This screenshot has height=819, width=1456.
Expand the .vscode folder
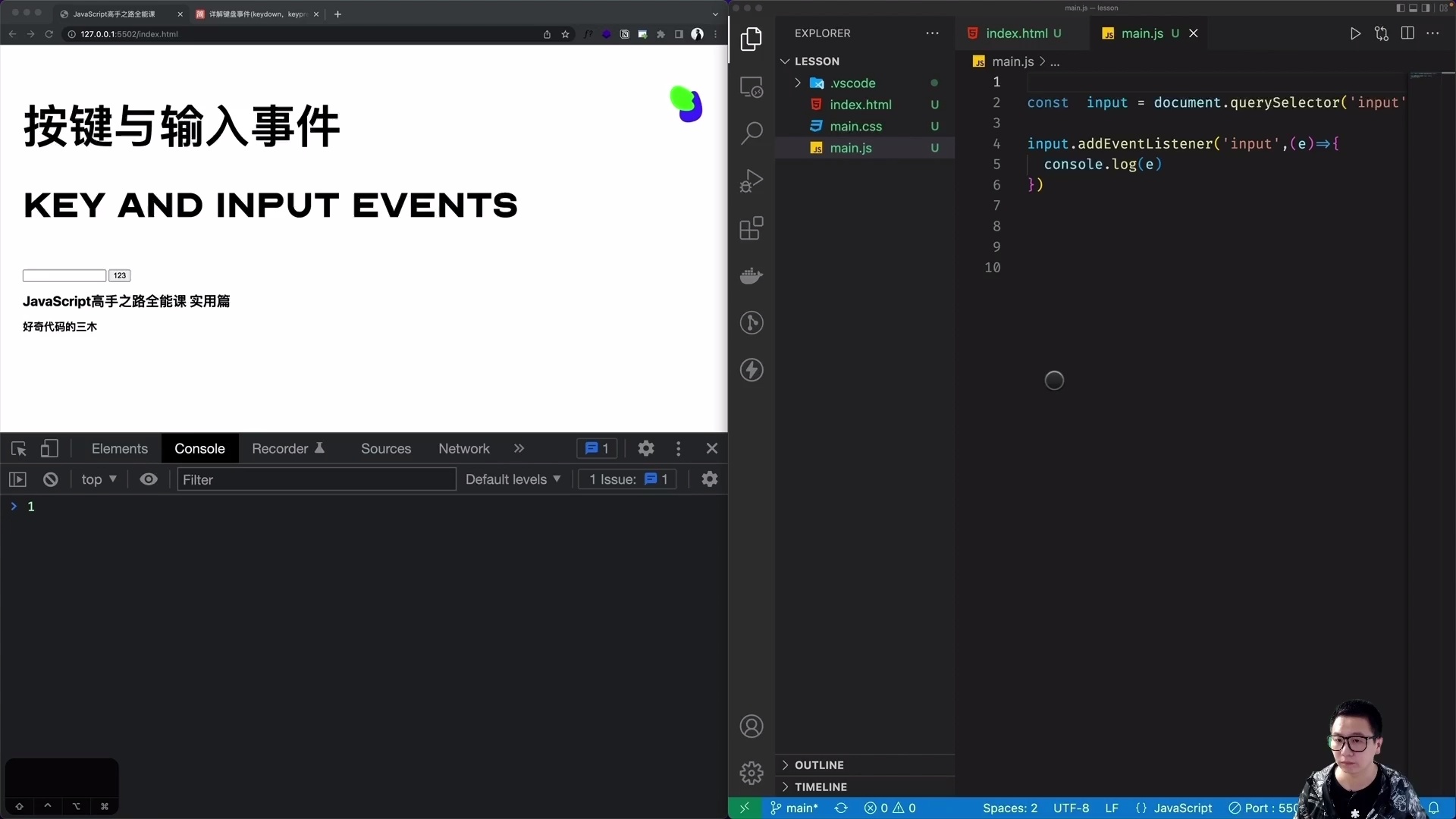tap(797, 83)
